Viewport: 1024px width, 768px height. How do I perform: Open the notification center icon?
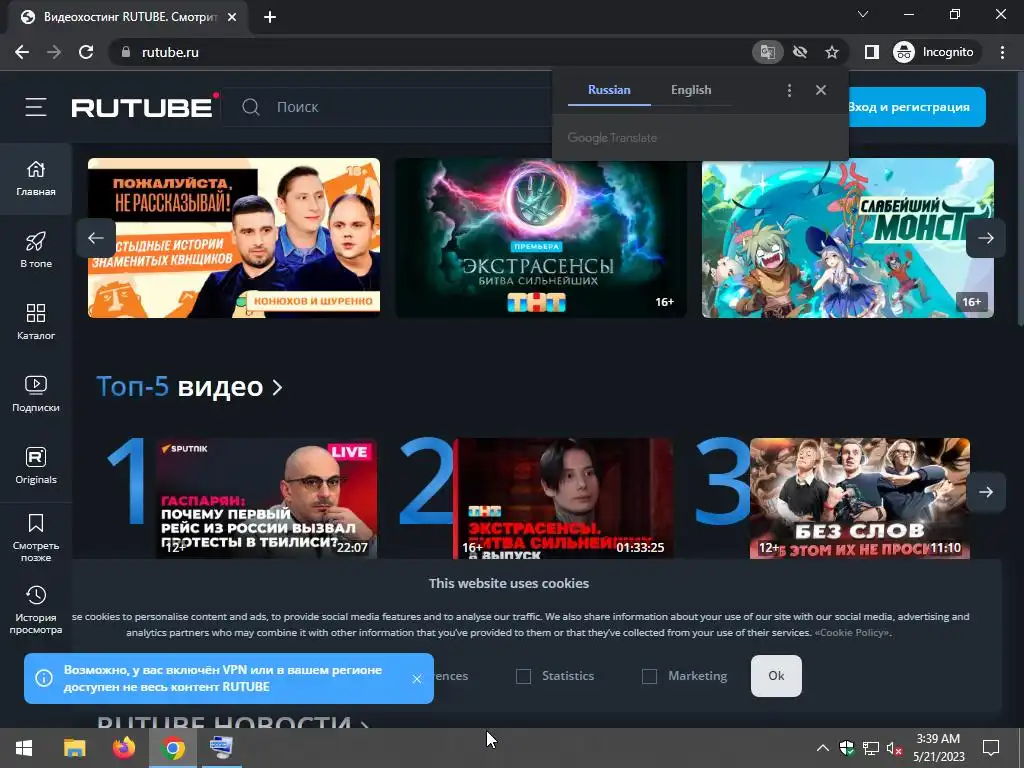tap(991, 748)
